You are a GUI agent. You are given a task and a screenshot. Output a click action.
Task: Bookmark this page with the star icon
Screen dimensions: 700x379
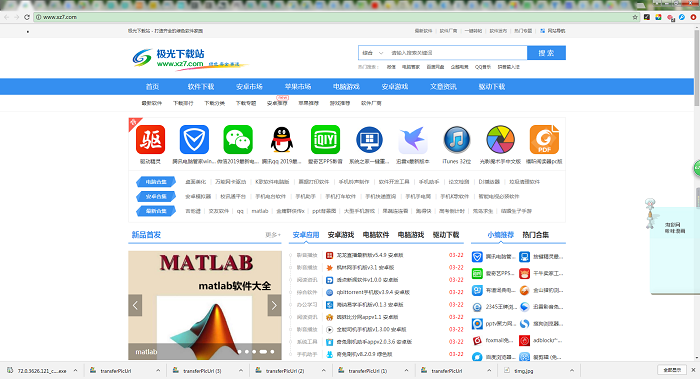pyautogui.click(x=635, y=17)
